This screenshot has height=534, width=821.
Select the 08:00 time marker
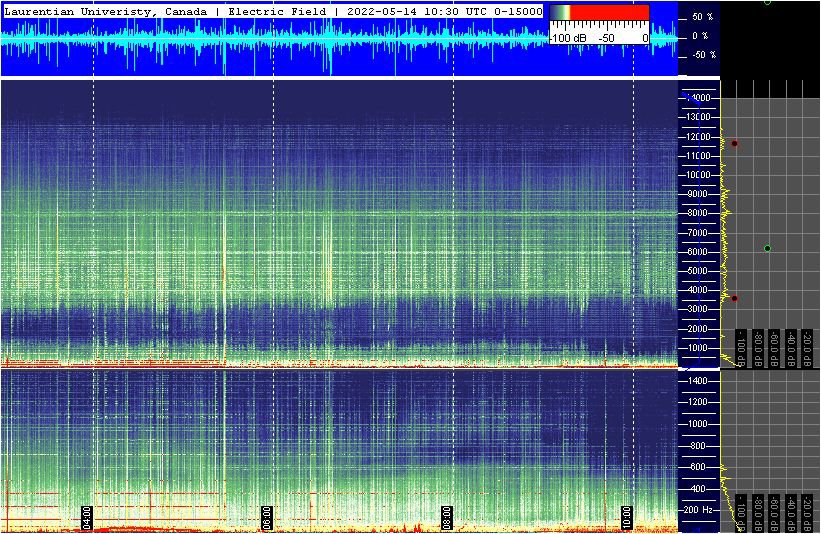click(447, 519)
